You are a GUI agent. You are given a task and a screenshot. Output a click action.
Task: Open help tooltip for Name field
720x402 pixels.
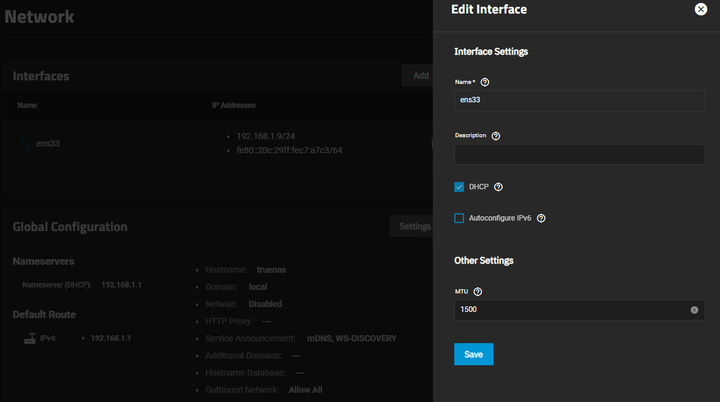(x=484, y=82)
